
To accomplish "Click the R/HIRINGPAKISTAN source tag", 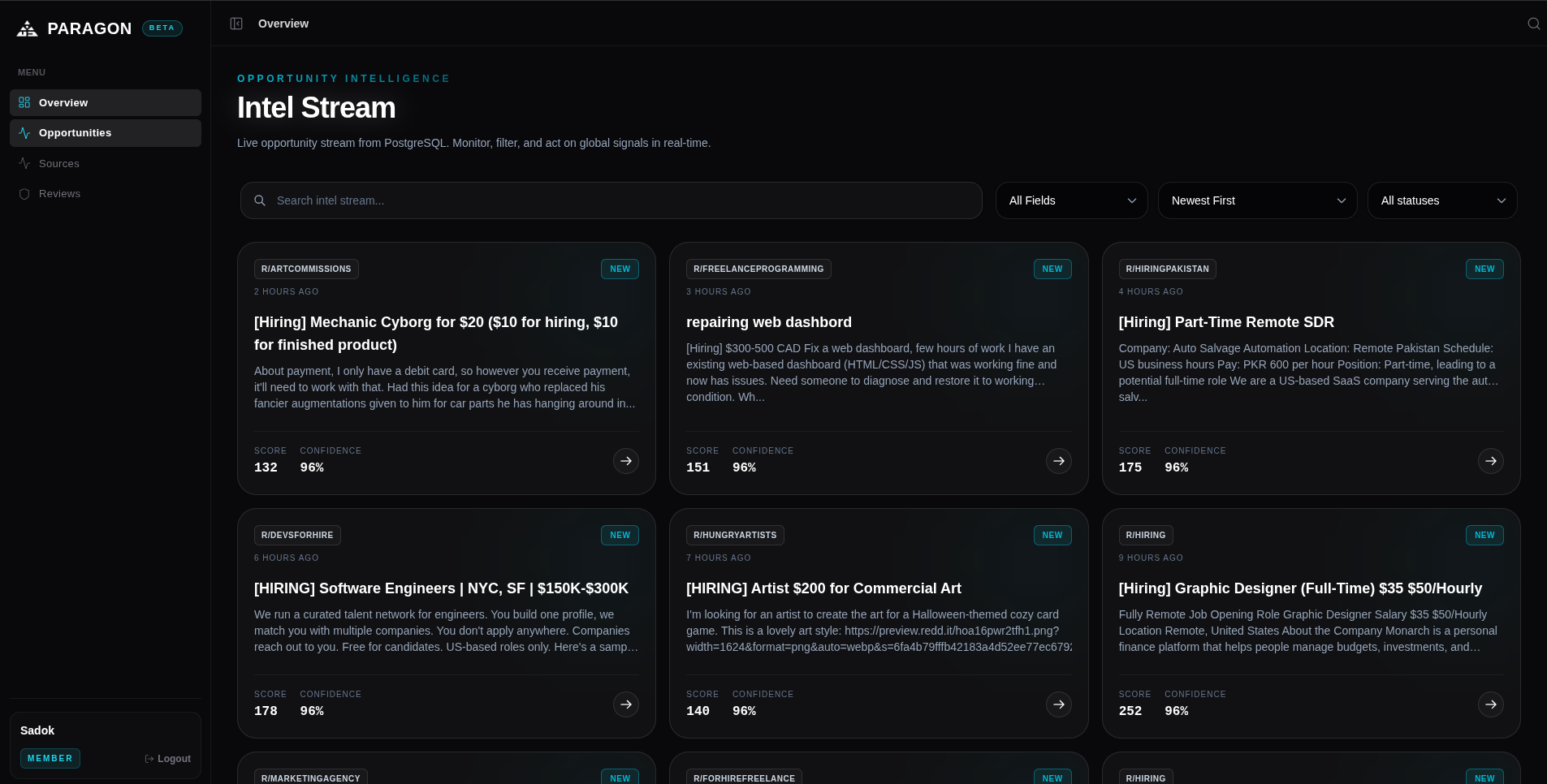I will pos(1167,269).
